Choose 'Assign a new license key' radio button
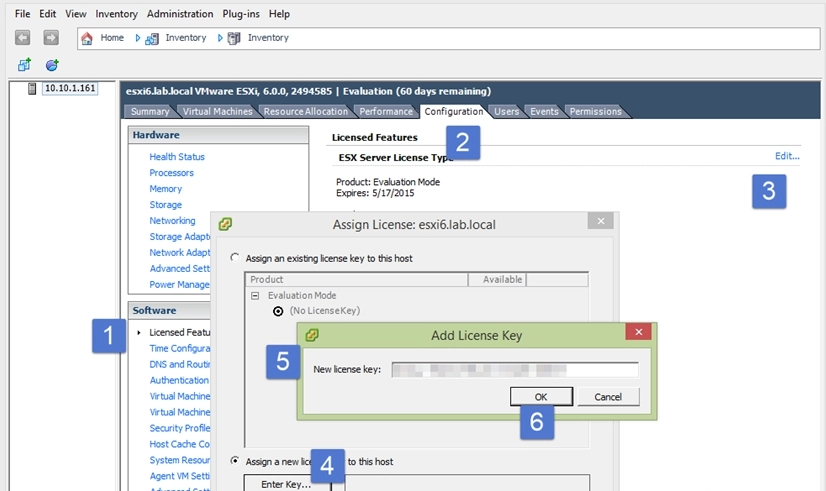This screenshot has height=491, width=826. pos(235,461)
